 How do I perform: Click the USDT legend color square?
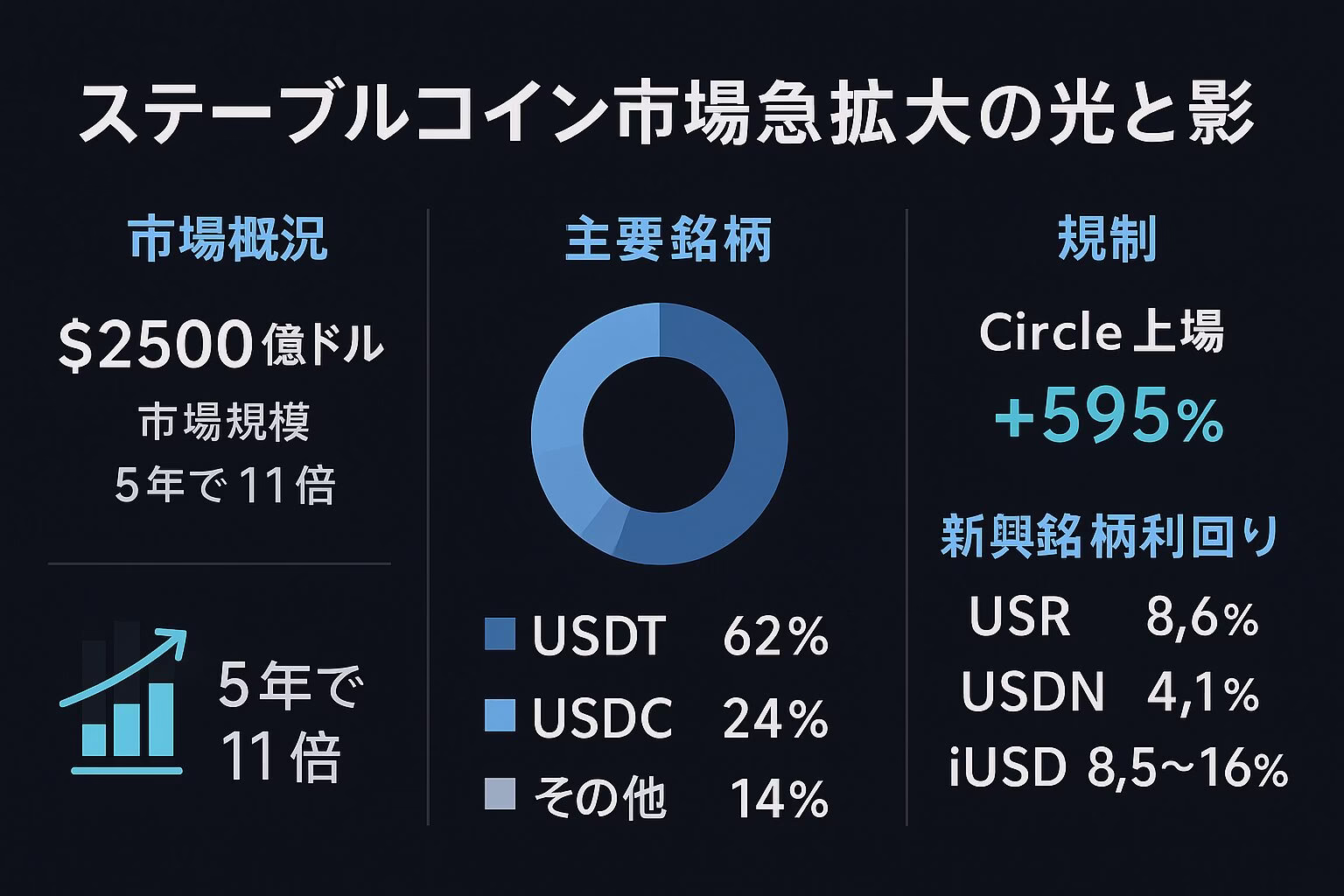(500, 634)
